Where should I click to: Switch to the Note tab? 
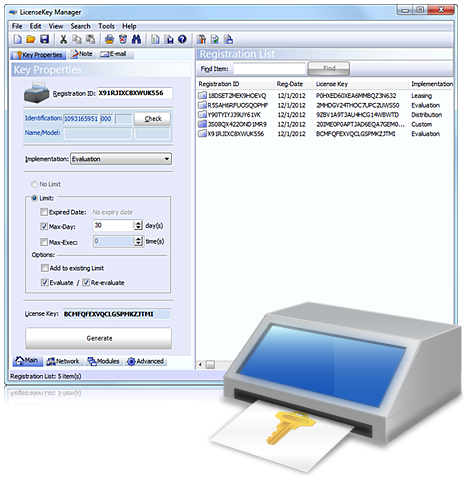(x=82, y=54)
